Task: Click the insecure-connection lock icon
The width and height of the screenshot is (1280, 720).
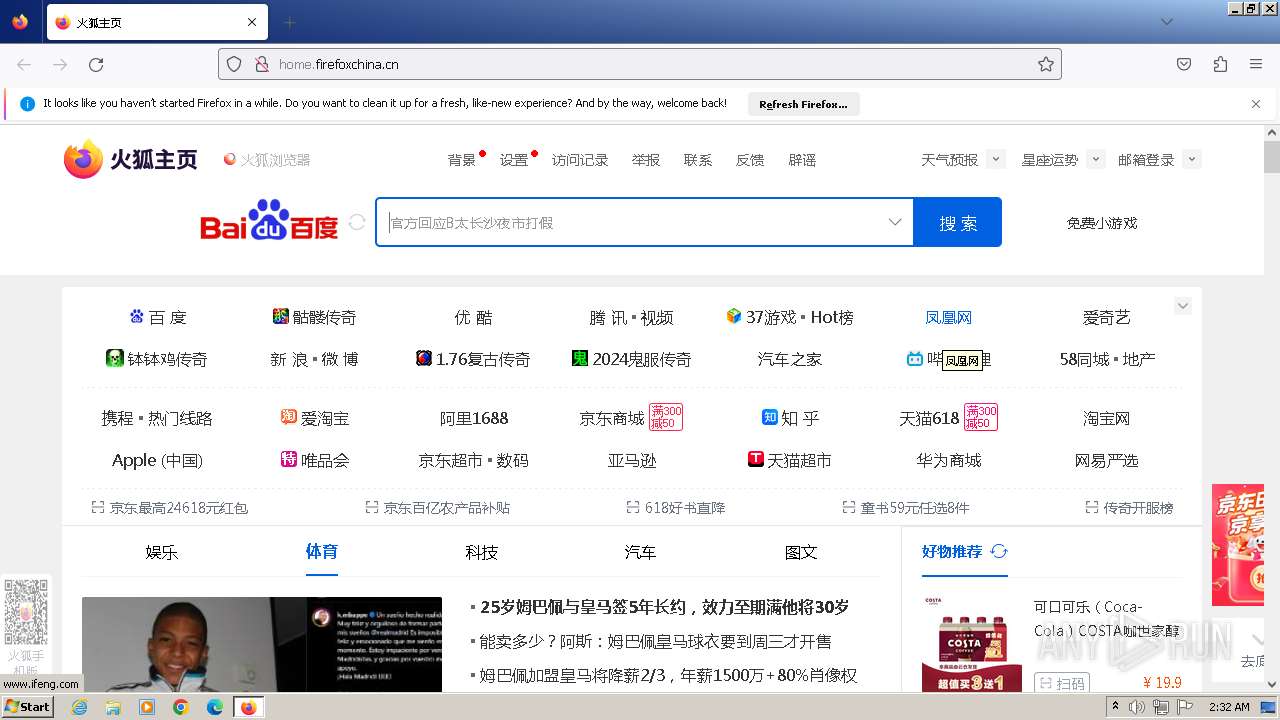Action: pyautogui.click(x=262, y=64)
